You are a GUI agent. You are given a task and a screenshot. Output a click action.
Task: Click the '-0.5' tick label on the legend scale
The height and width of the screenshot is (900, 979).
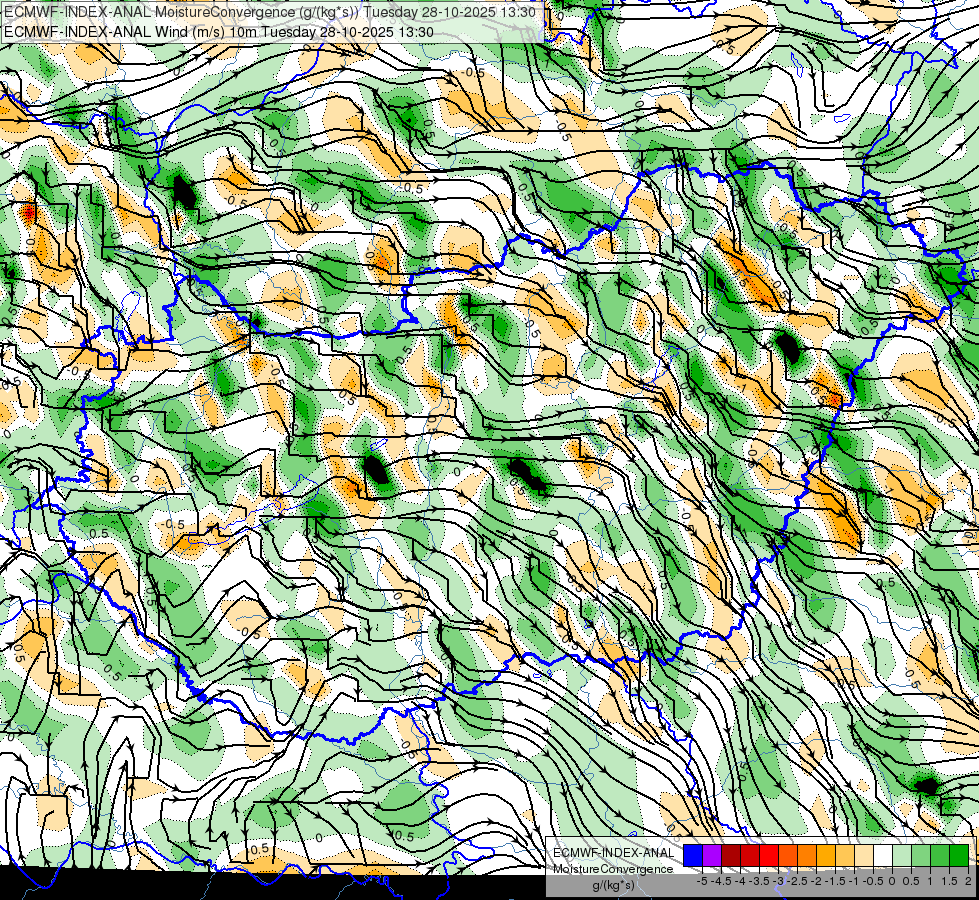point(873,881)
